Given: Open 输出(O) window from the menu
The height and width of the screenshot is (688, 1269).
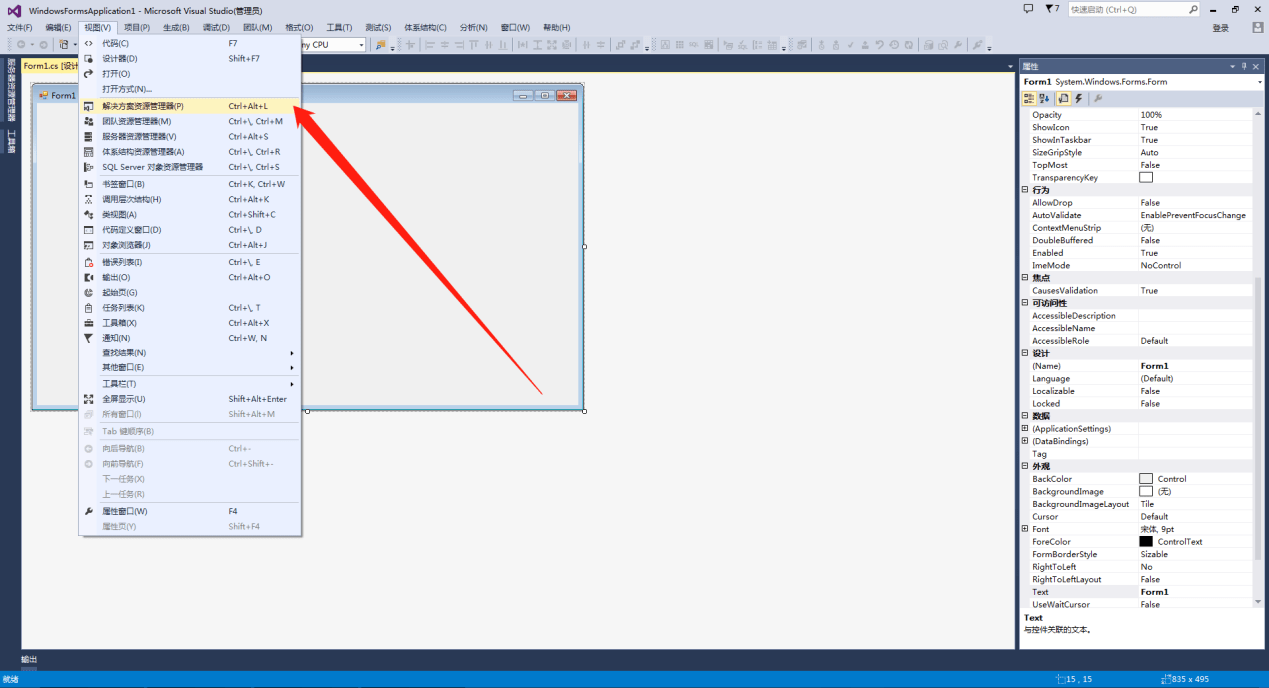Looking at the screenshot, I should click(190, 277).
